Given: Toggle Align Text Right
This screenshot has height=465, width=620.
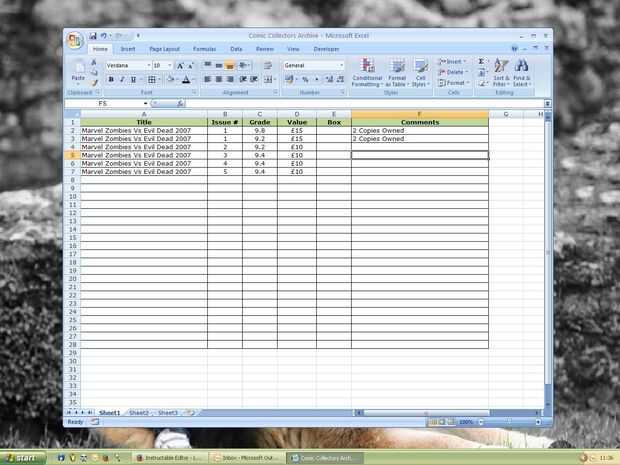Looking at the screenshot, I should click(x=230, y=79).
